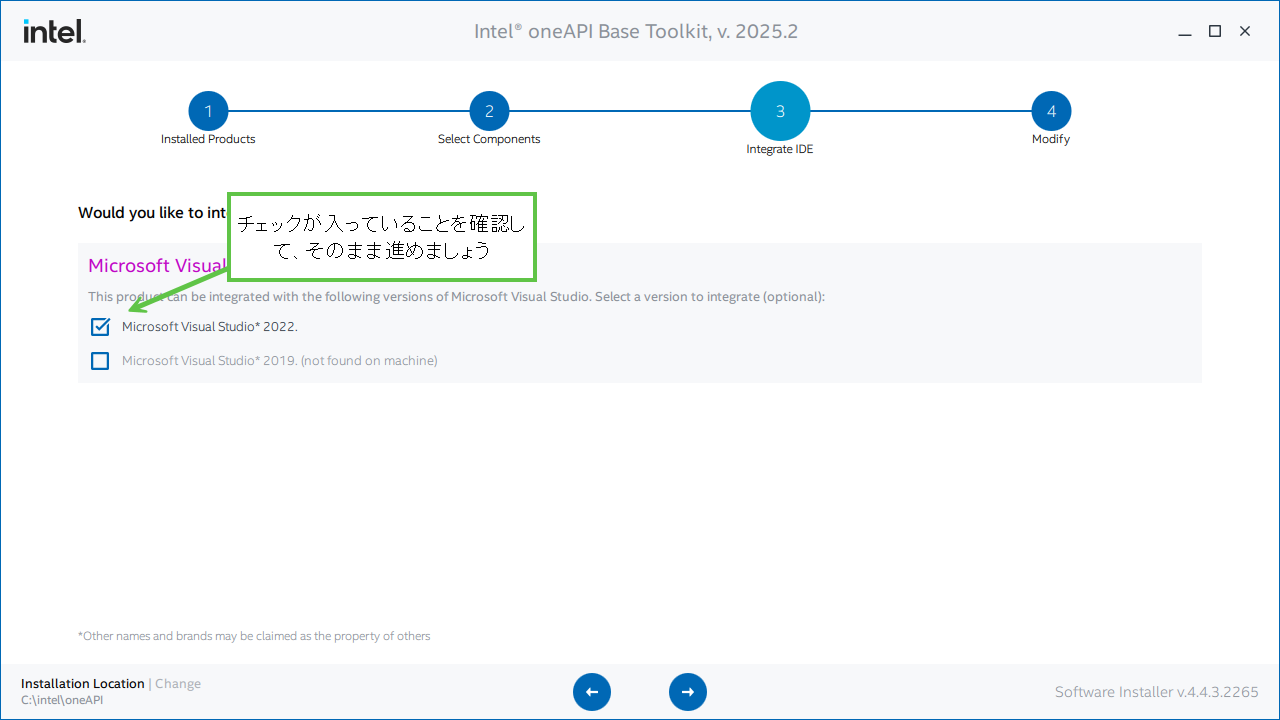
Task: Go to step 1 Installed Products
Action: pyautogui.click(x=208, y=111)
